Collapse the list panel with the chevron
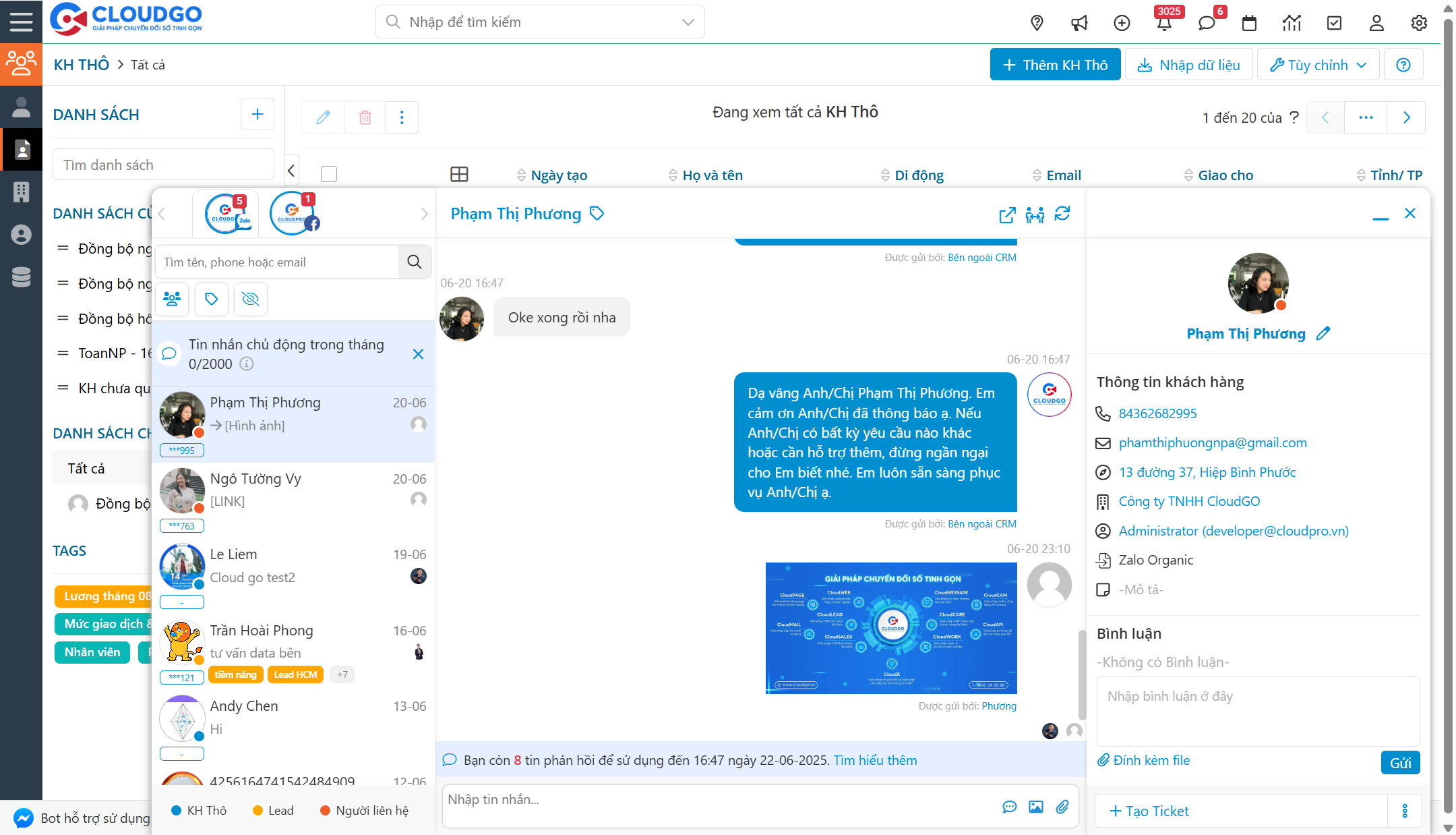The width and height of the screenshot is (1456, 835). click(291, 170)
